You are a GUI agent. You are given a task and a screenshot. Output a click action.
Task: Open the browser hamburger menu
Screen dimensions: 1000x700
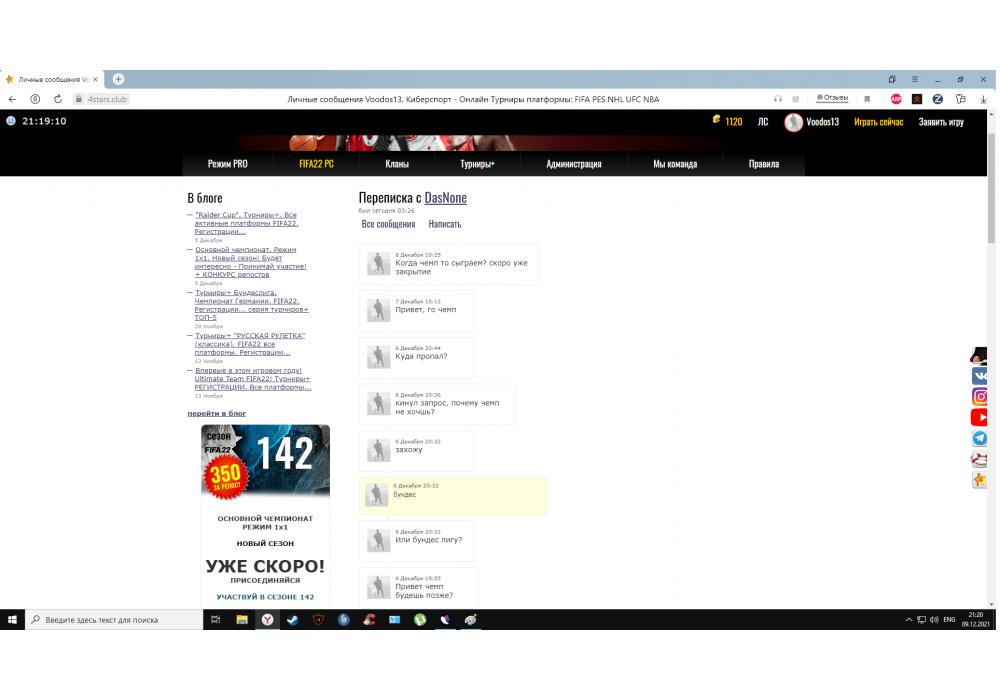915,79
